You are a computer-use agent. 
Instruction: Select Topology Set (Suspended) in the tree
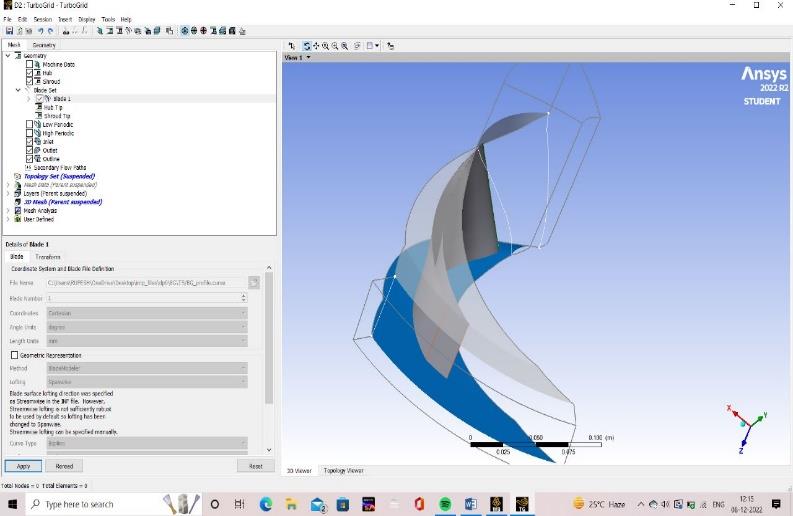click(x=59, y=176)
